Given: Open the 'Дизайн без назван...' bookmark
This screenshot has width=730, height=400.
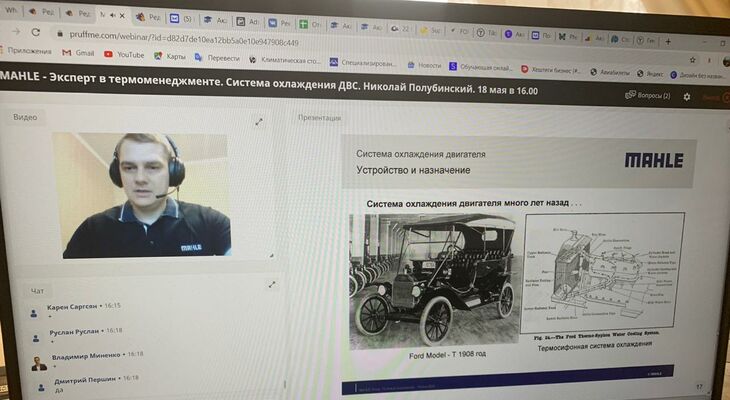Looking at the screenshot, I should tap(697, 75).
